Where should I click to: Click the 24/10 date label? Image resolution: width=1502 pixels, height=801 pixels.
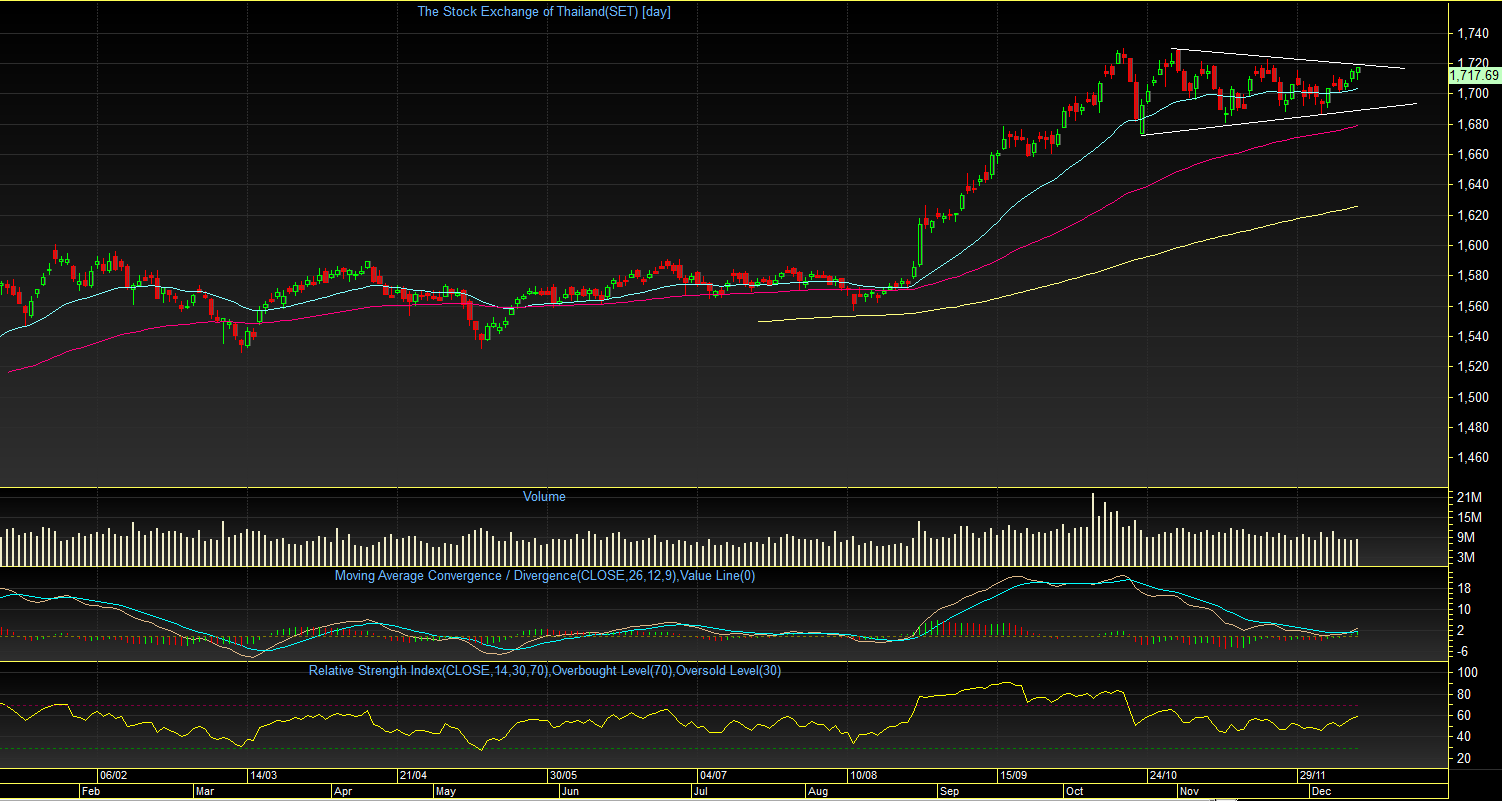(x=1163, y=775)
